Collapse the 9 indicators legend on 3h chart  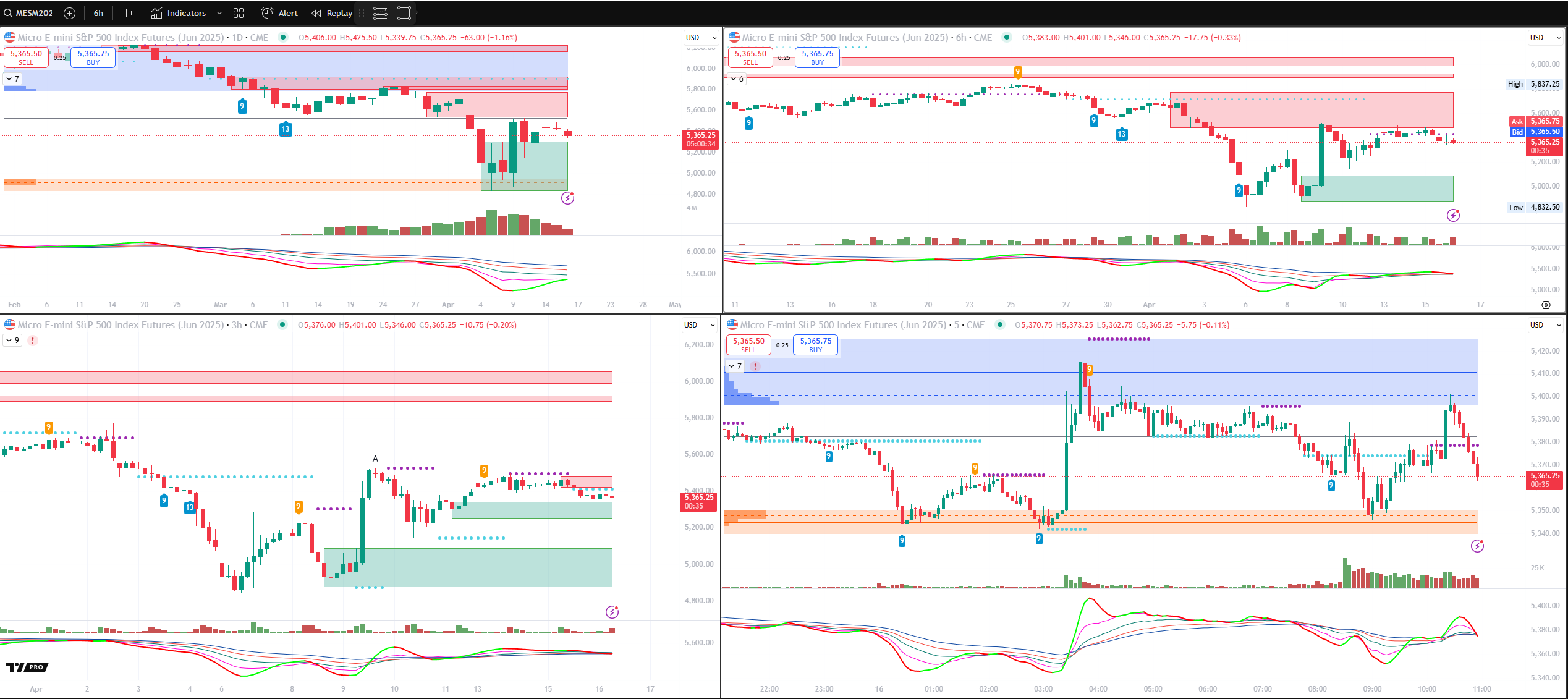(12, 340)
